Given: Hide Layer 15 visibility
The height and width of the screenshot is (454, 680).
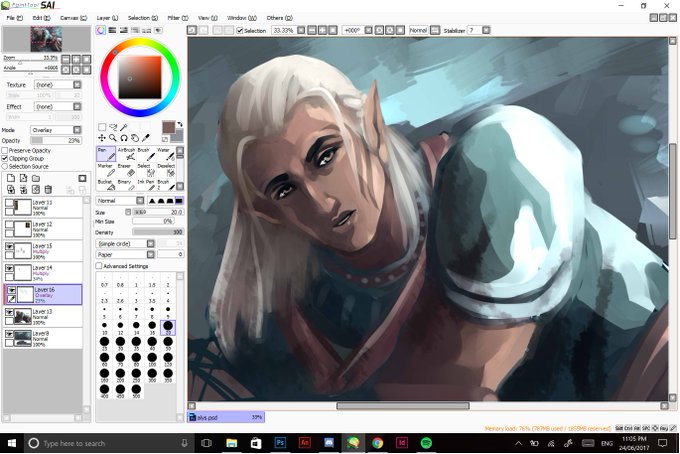Looking at the screenshot, I should (x=9, y=246).
